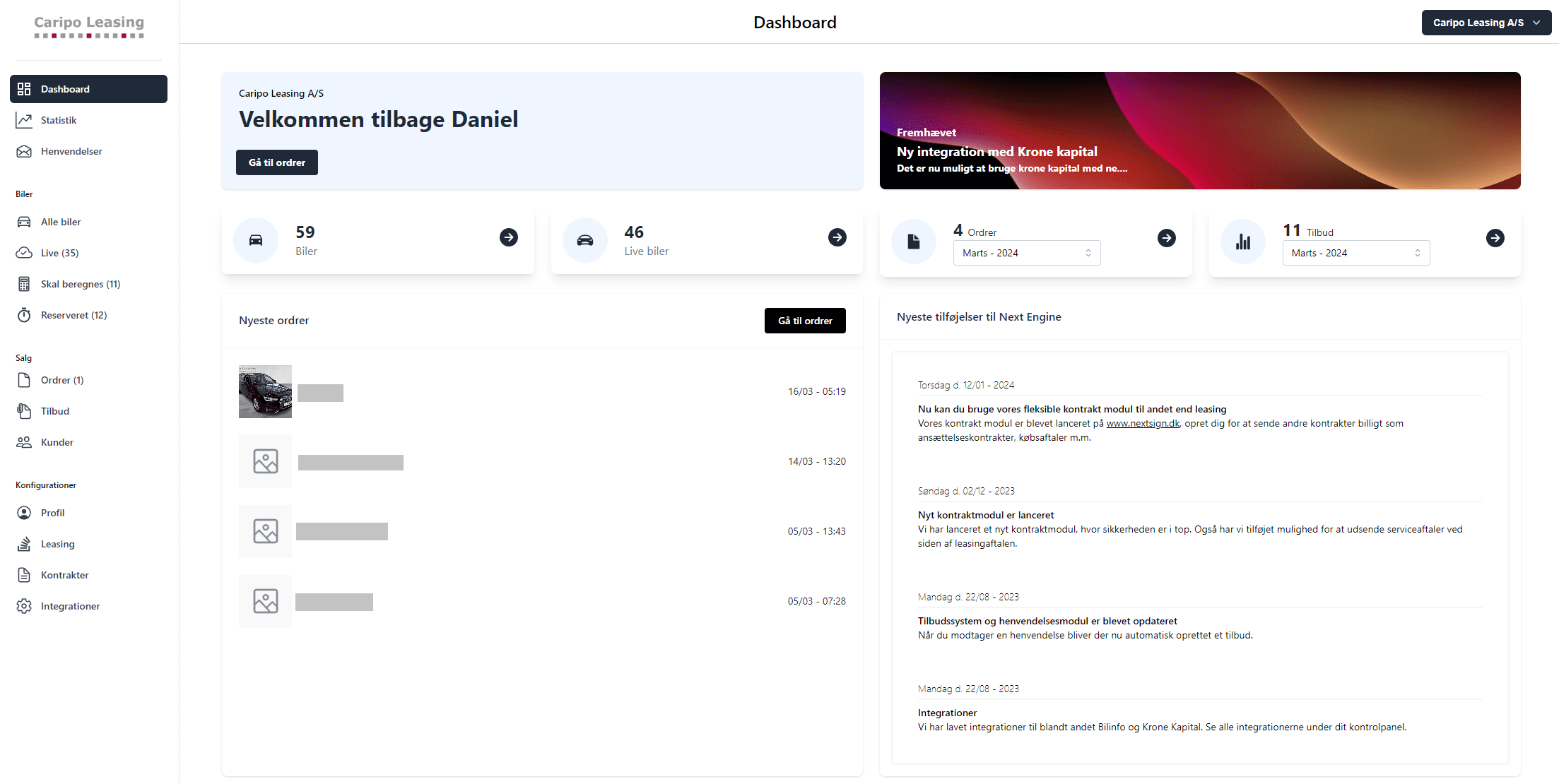Open Statistik via its chart icon
The image size is (1559, 784).
click(24, 120)
